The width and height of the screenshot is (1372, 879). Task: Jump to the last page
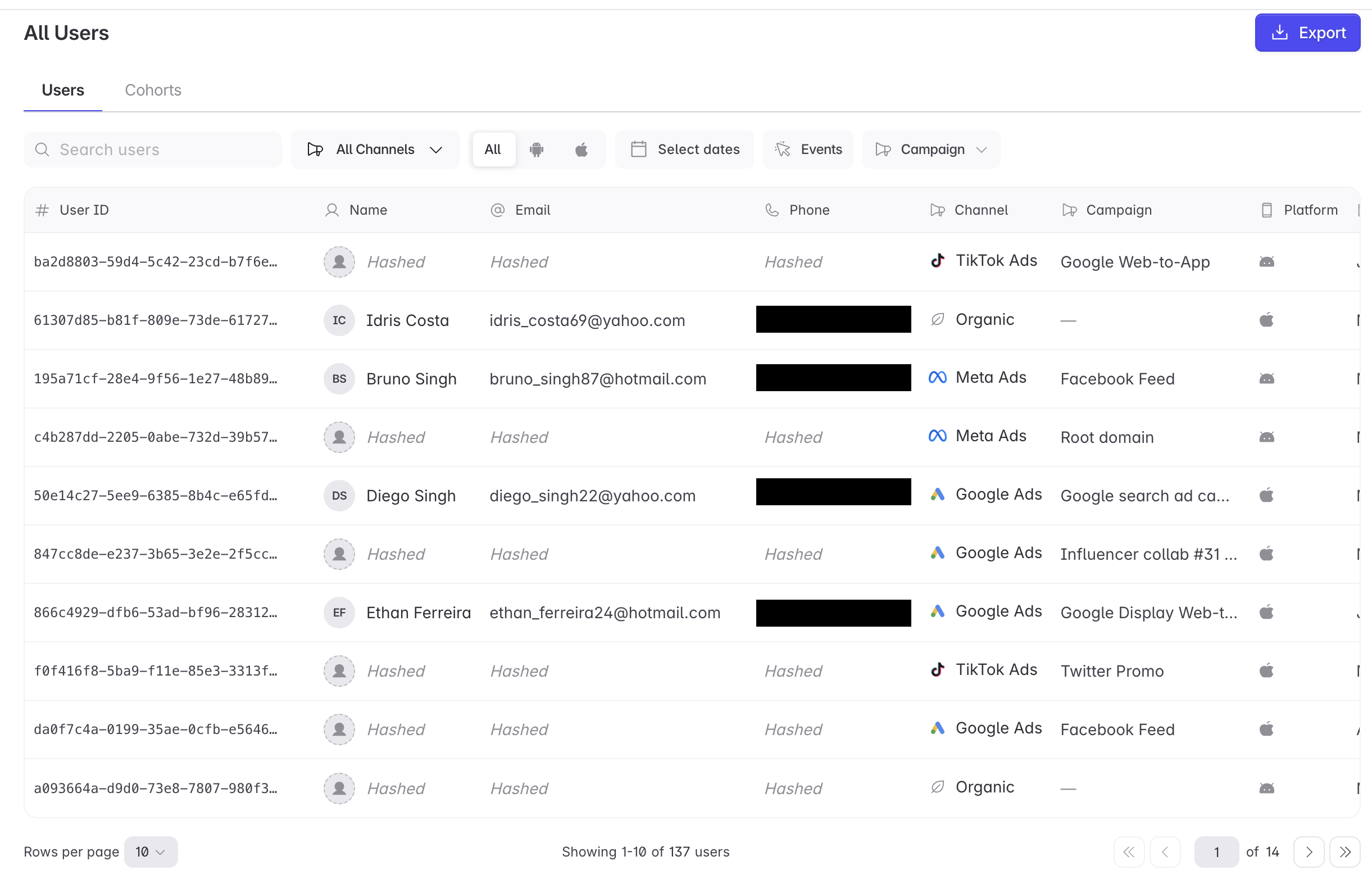[x=1344, y=852]
